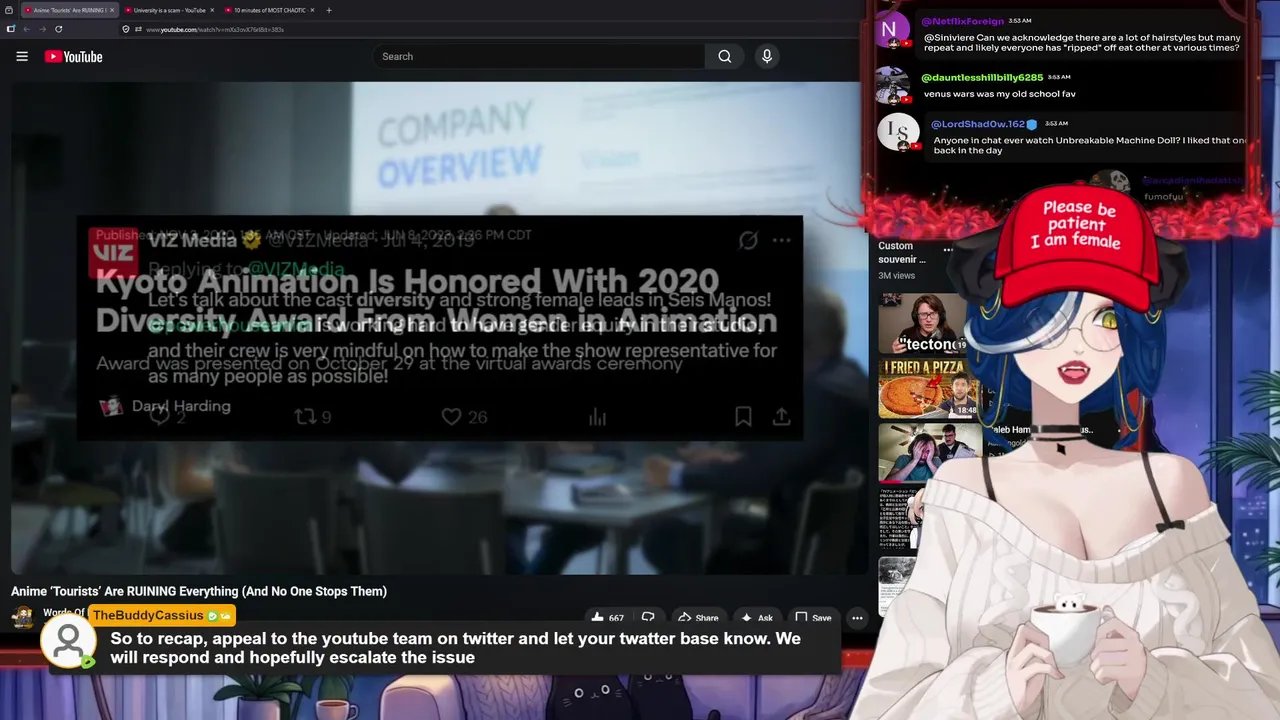1280x720 pixels.
Task: Open the three-dot menu on VIZ tweet
Action: 781,240
